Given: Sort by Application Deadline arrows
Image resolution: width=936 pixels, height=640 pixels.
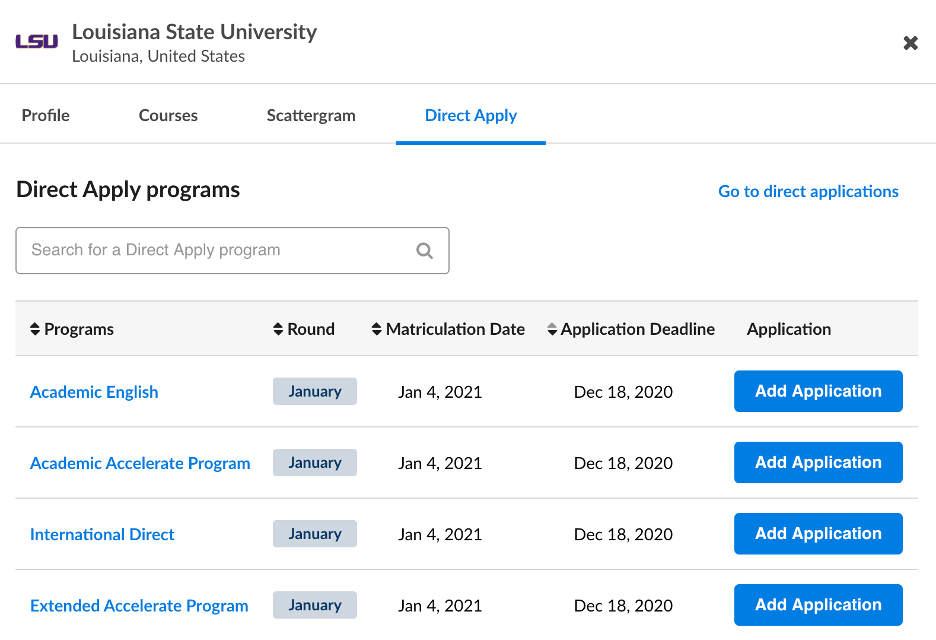Looking at the screenshot, I should pyautogui.click(x=552, y=329).
